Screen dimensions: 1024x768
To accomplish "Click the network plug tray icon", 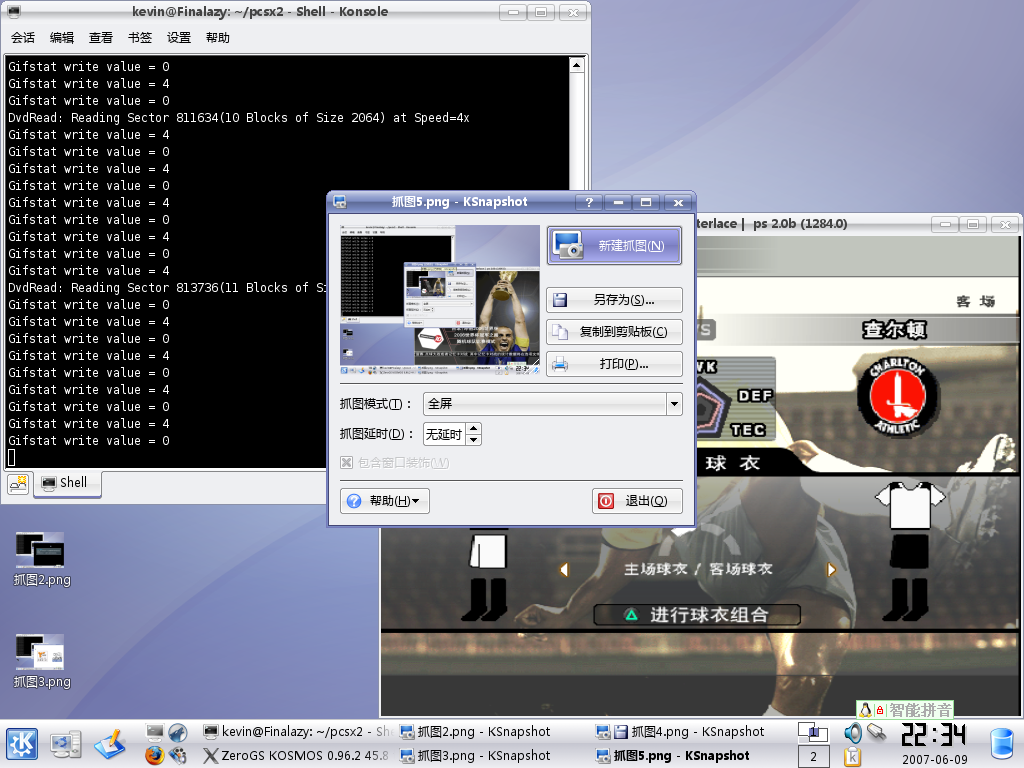I will pyautogui.click(x=876, y=733).
